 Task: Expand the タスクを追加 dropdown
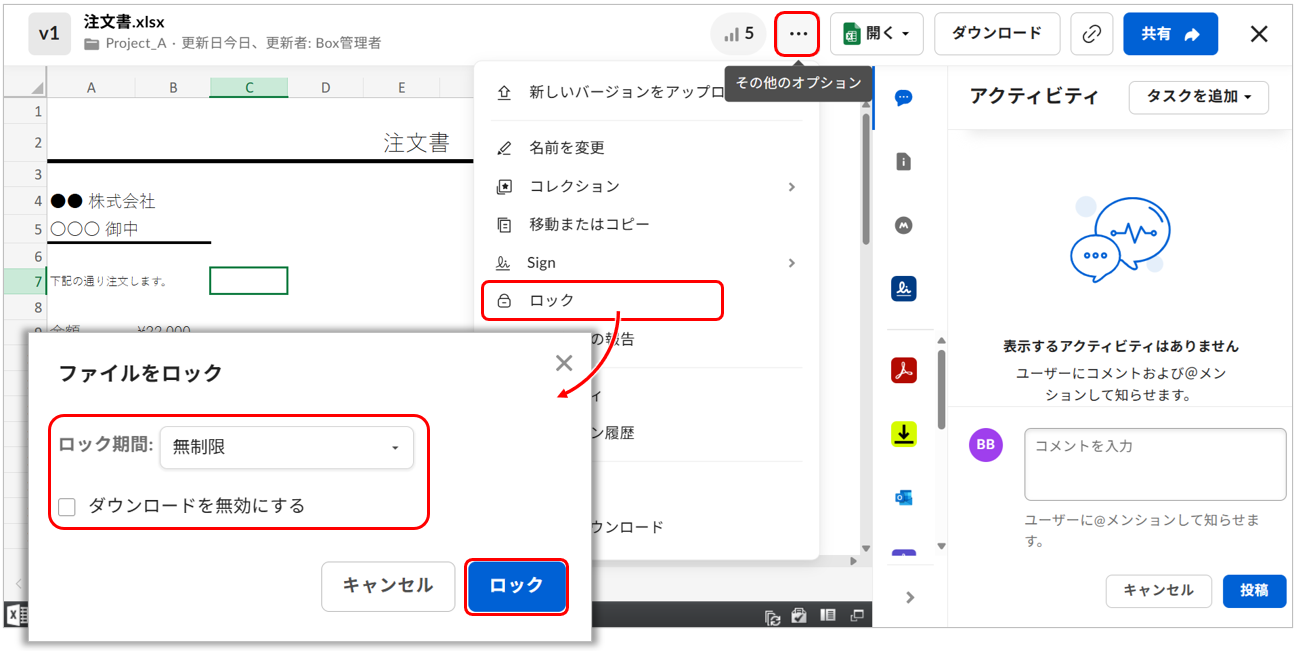tap(1198, 97)
